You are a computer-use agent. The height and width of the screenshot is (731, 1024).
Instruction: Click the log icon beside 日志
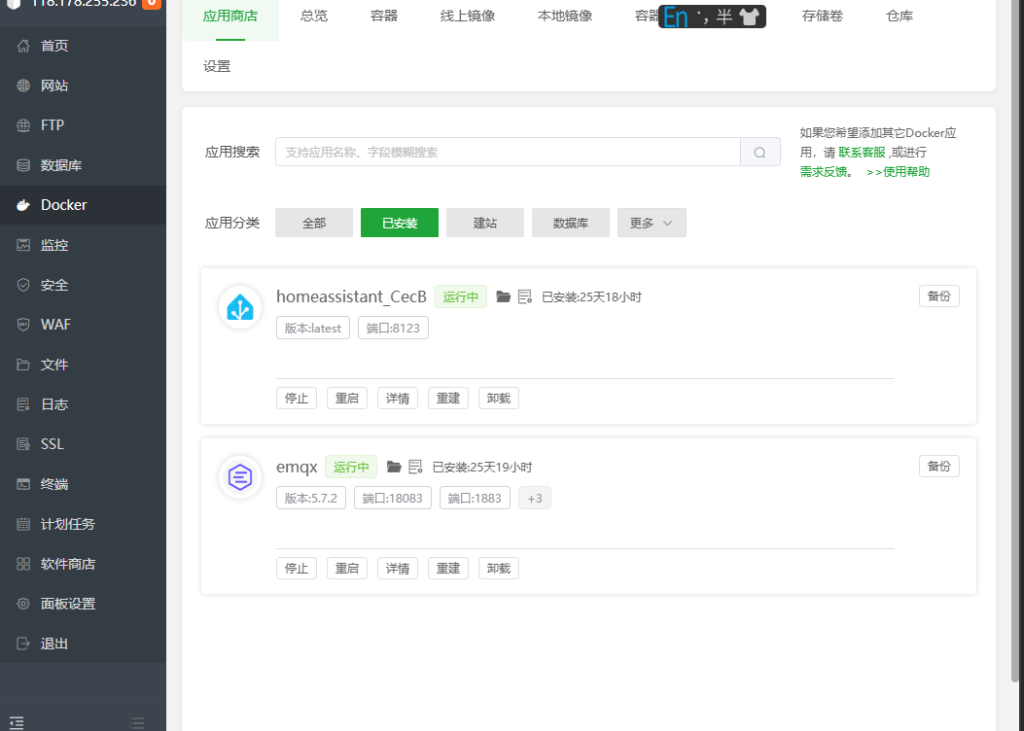[24, 404]
